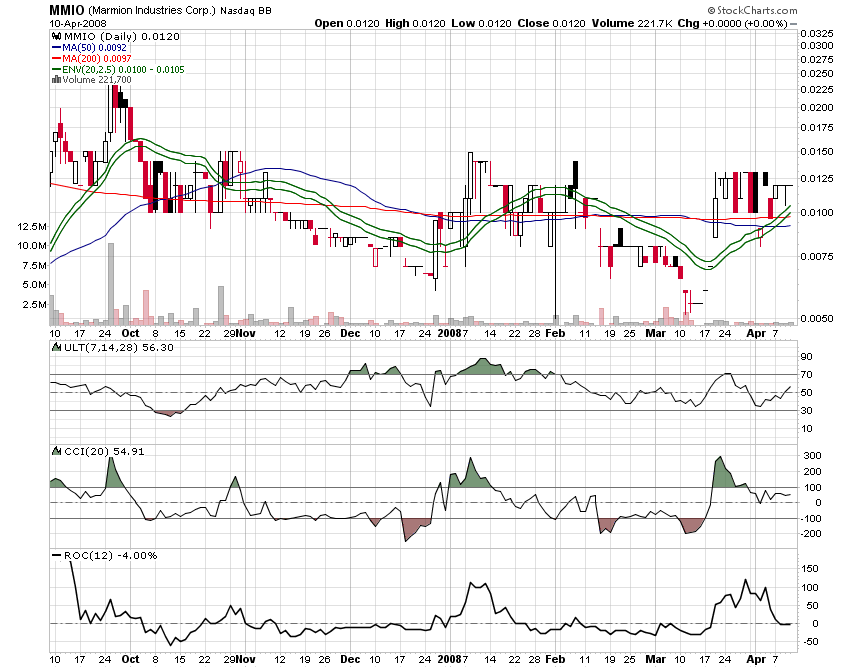This screenshot has height=668, width=850.
Task: Click the 0.0075 price axis label
Action: [817, 256]
